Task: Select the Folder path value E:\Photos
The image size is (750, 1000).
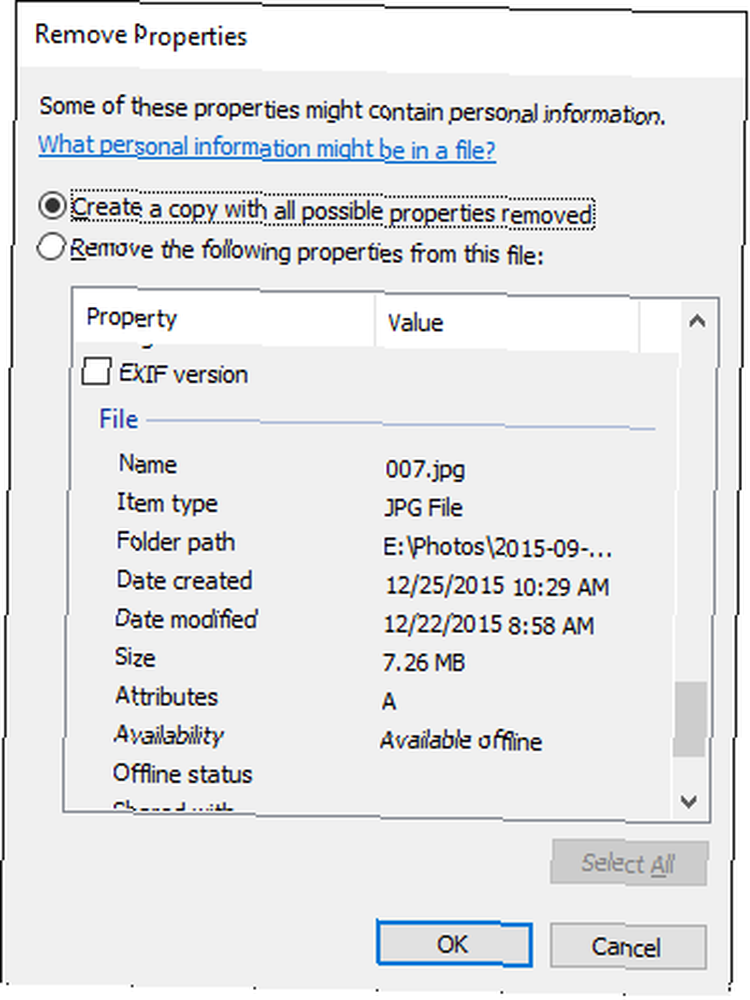Action: click(x=497, y=547)
